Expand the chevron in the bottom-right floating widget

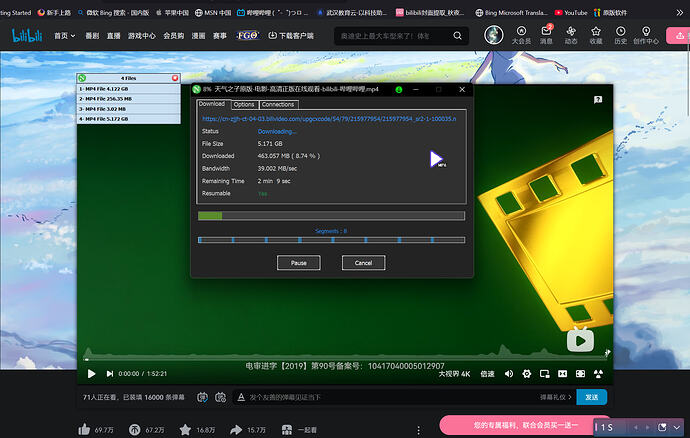point(677,427)
